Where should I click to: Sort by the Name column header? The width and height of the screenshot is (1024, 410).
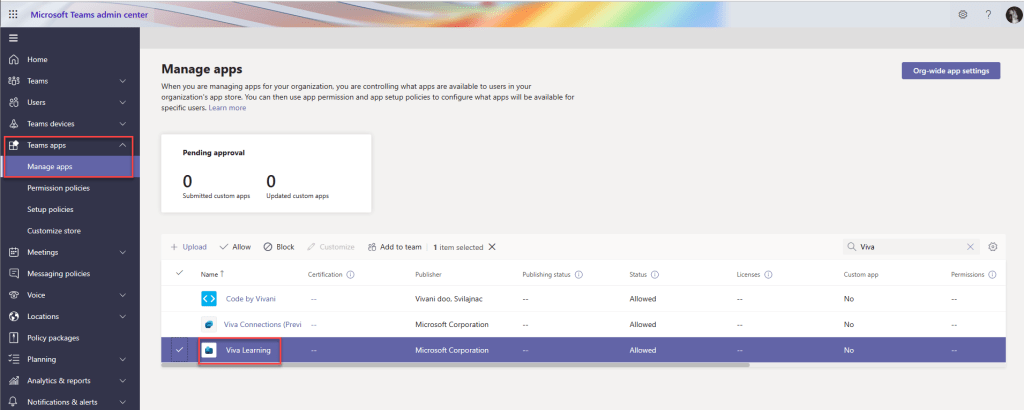212,275
